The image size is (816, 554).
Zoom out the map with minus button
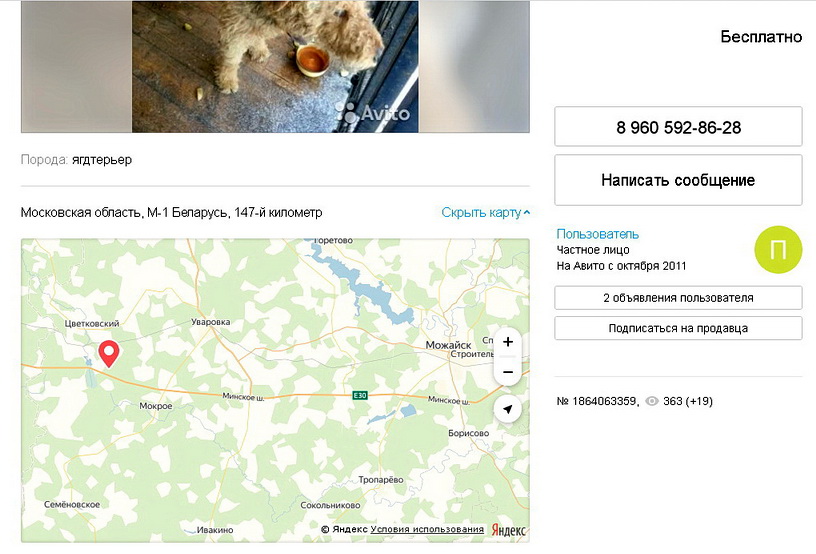[x=508, y=372]
